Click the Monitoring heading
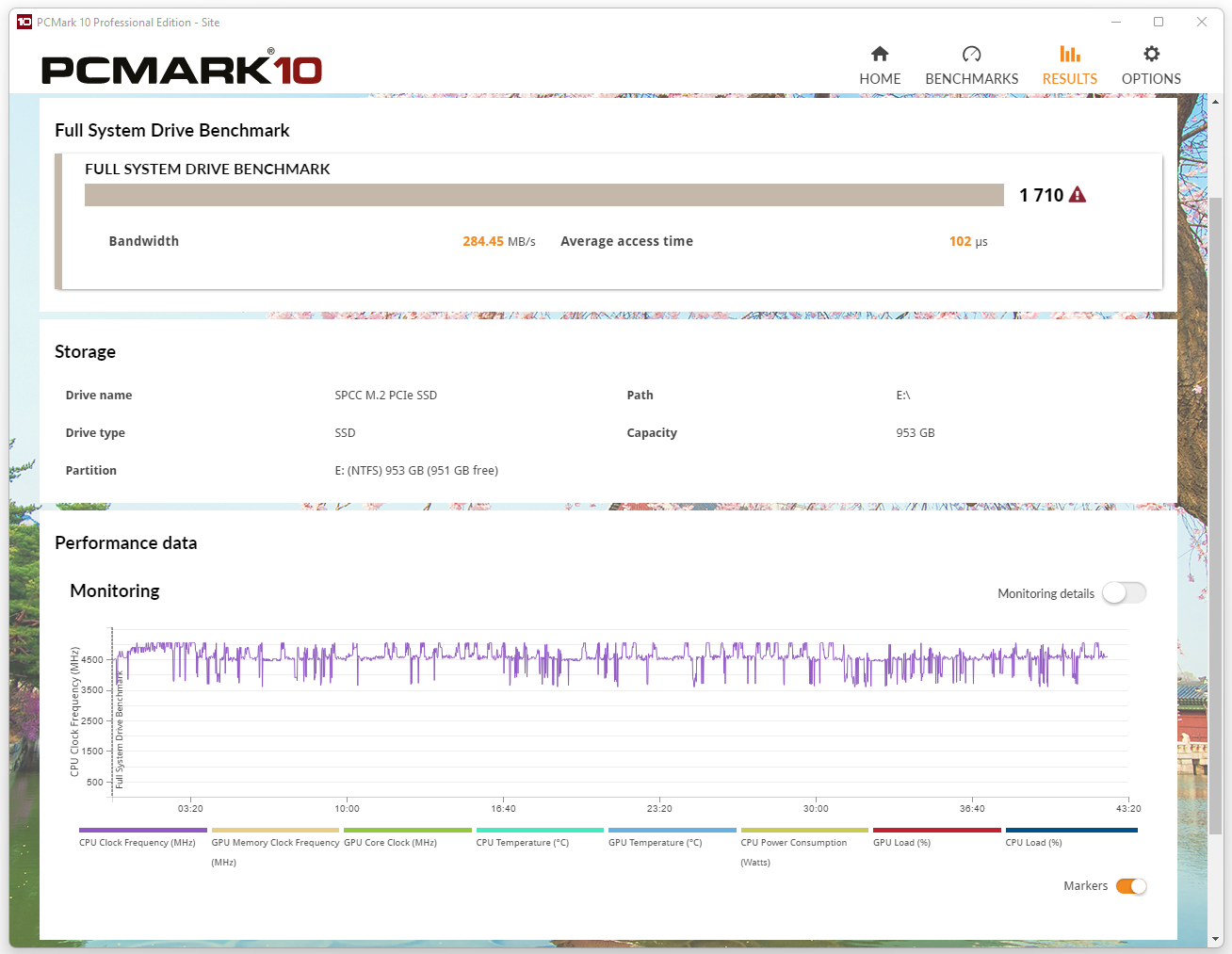This screenshot has height=954, width=1232. (115, 590)
